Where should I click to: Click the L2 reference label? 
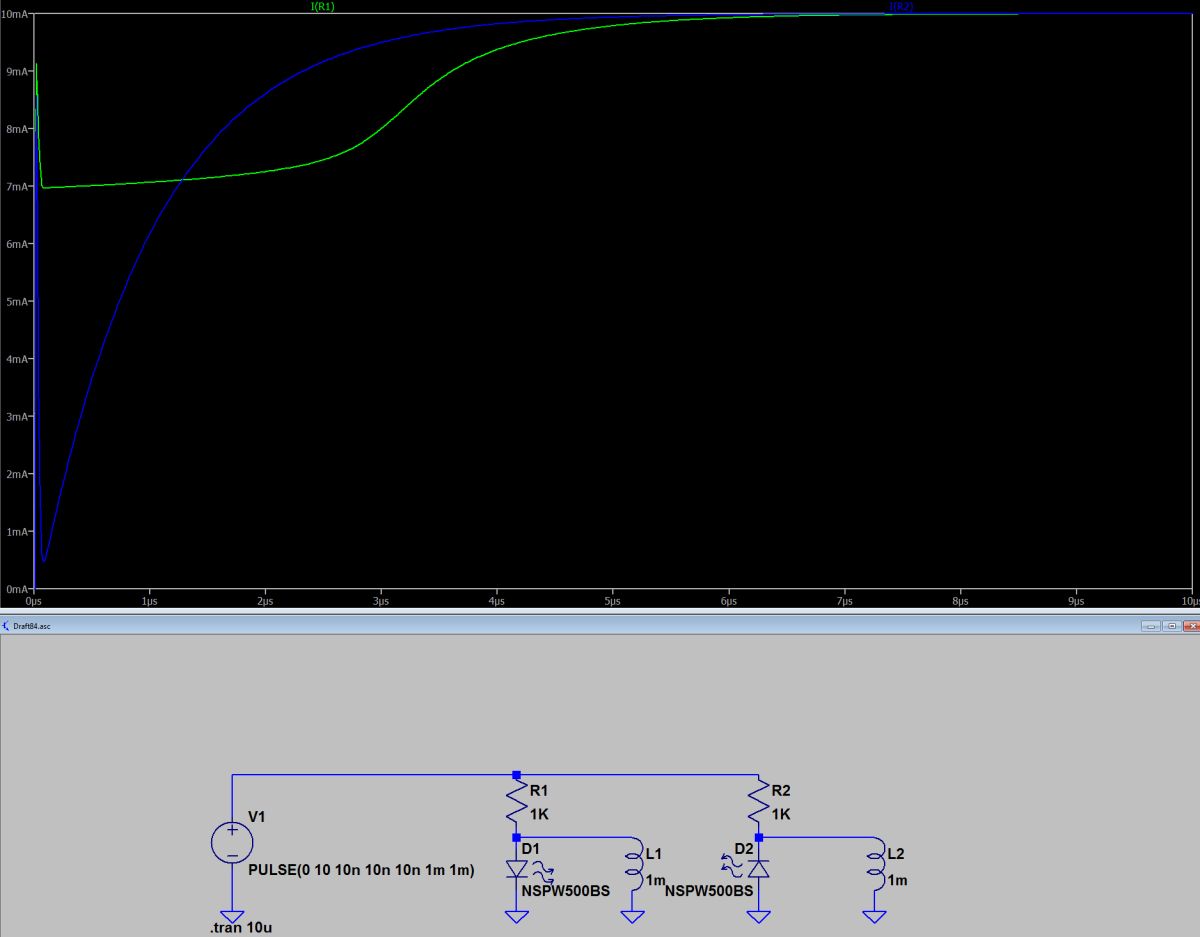click(896, 854)
